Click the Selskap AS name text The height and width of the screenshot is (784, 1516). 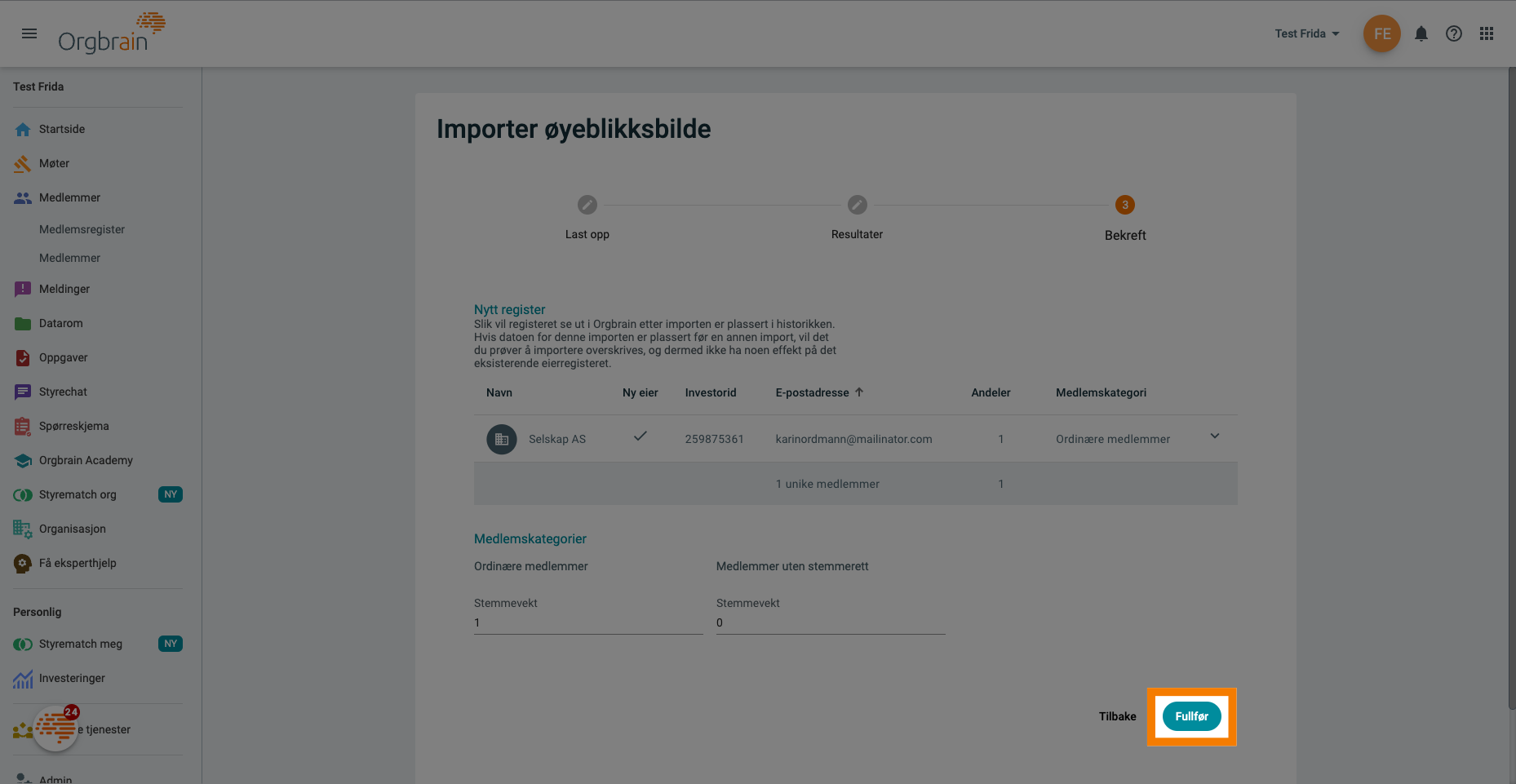[557, 439]
